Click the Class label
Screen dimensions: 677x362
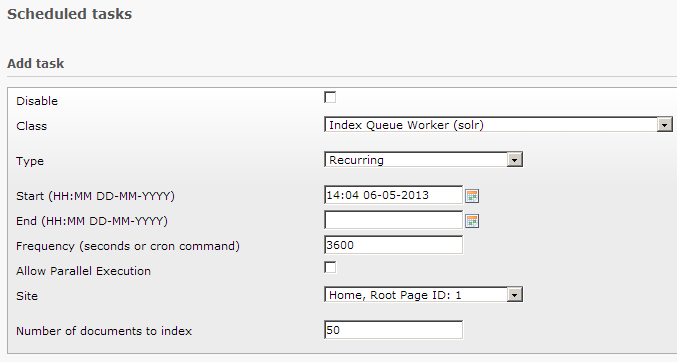(32, 126)
